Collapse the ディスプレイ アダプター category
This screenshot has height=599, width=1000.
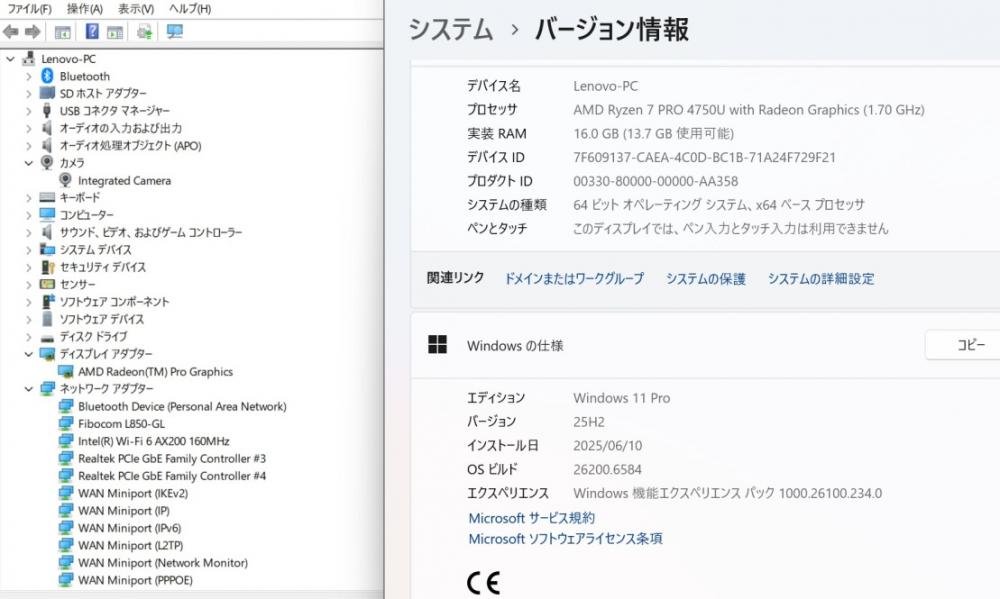coord(28,354)
